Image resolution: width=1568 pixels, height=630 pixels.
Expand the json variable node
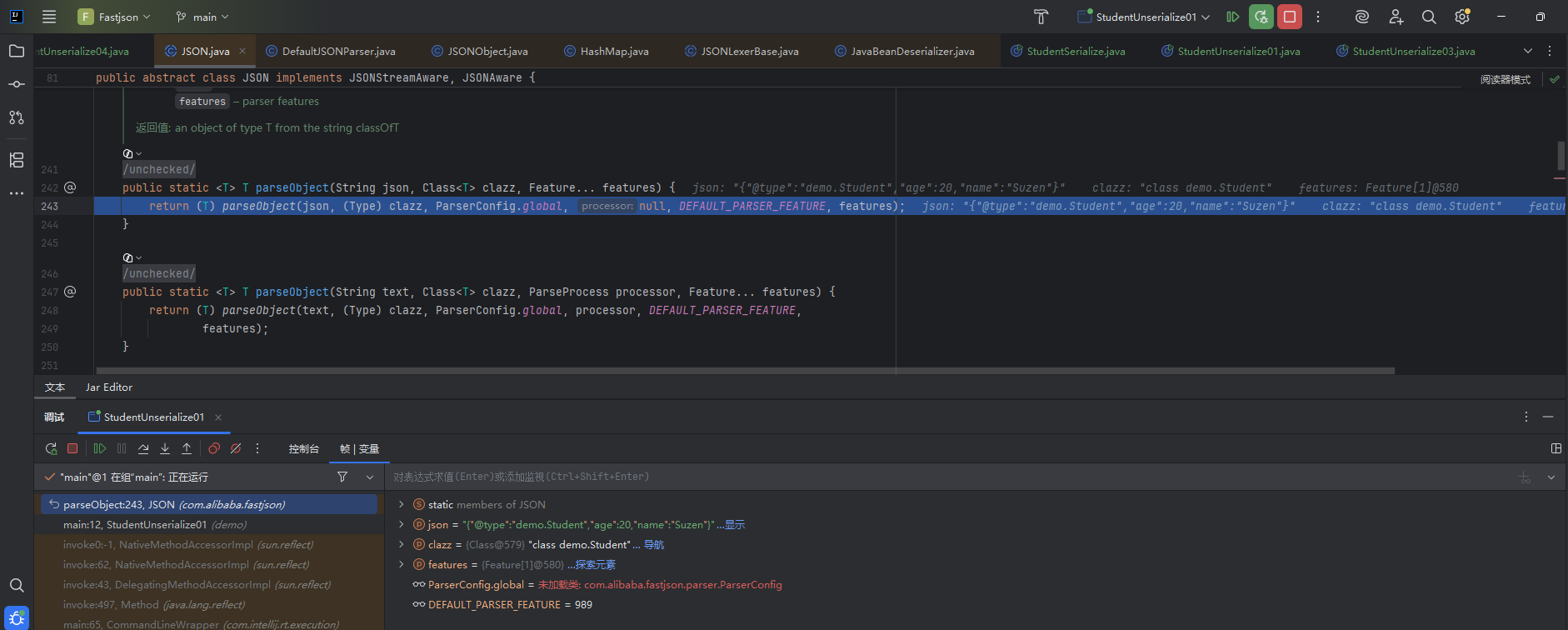coord(401,524)
